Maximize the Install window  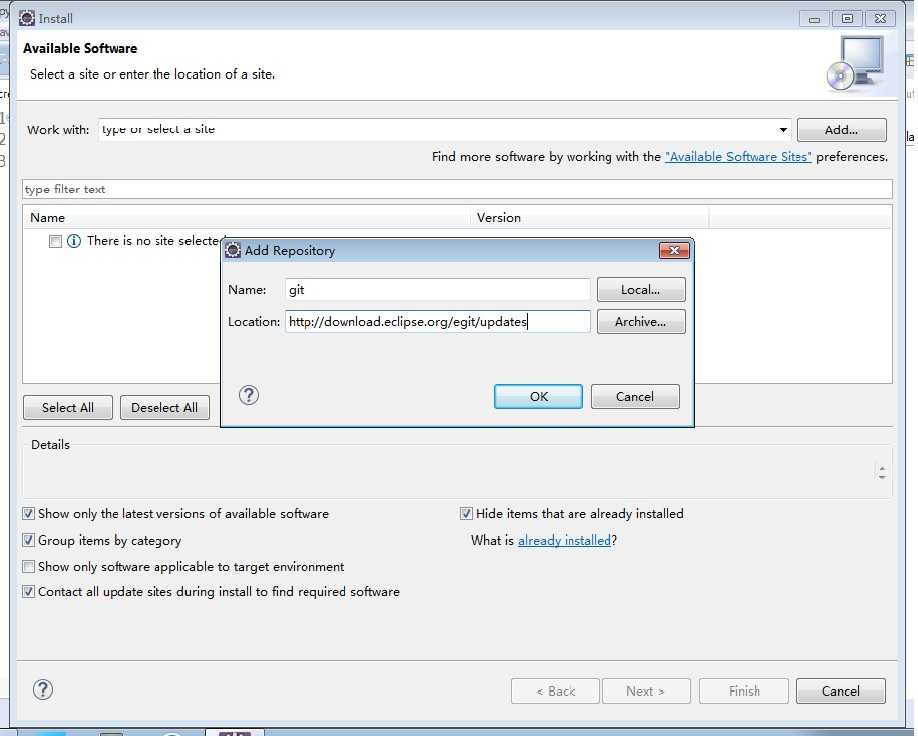click(847, 19)
